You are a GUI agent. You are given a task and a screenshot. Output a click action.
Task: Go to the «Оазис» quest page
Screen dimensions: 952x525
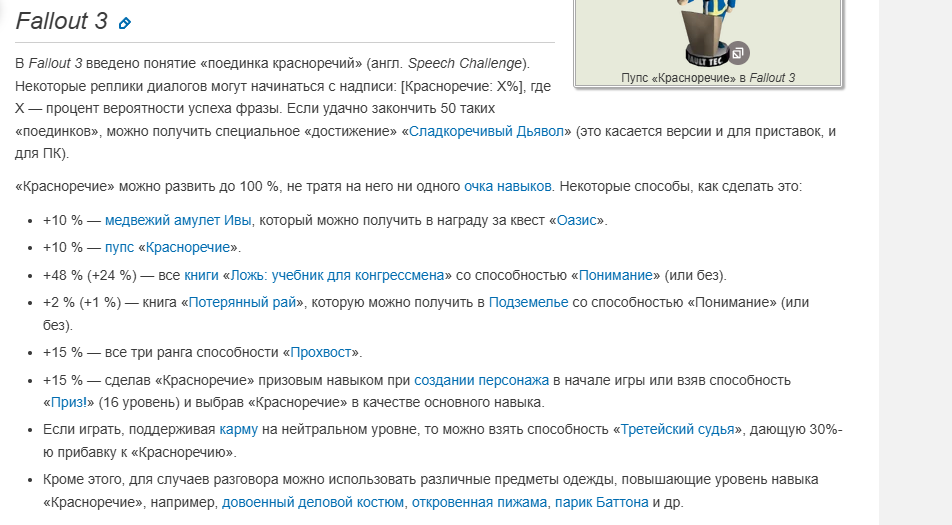[x=577, y=220]
